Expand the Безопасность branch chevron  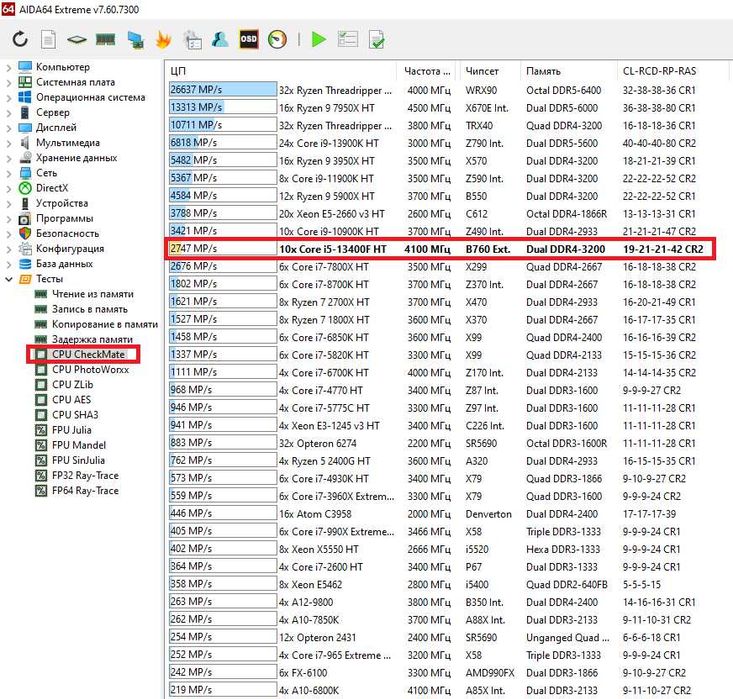click(8, 234)
